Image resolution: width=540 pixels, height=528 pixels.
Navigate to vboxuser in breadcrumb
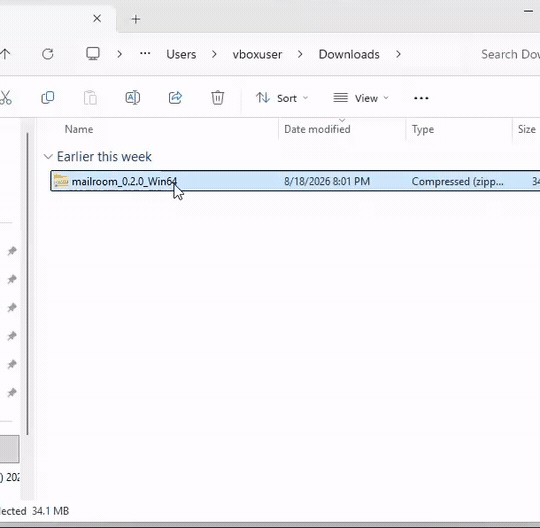coord(257,54)
